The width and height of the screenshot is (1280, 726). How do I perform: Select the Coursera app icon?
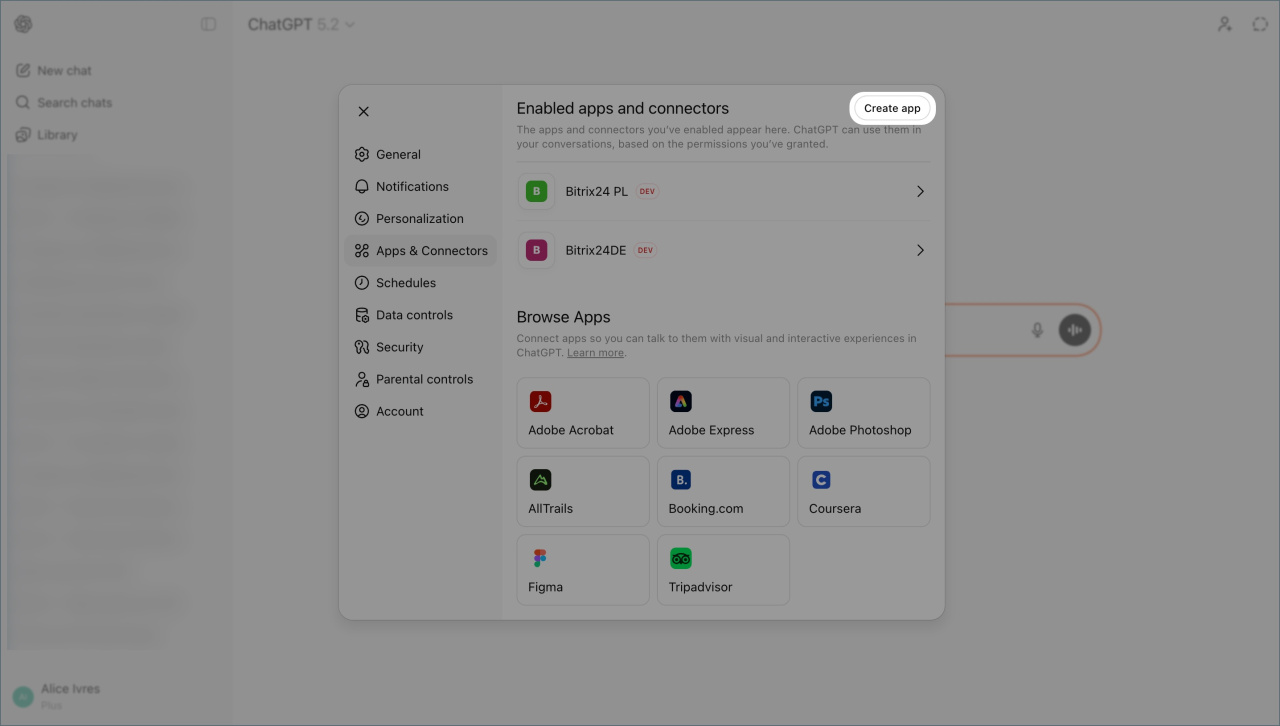(x=821, y=480)
